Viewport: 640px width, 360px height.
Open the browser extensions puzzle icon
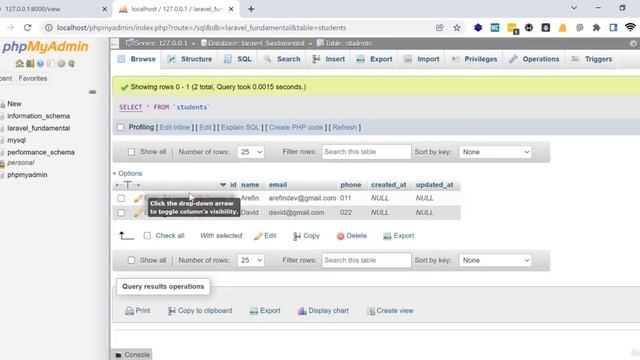pos(596,28)
